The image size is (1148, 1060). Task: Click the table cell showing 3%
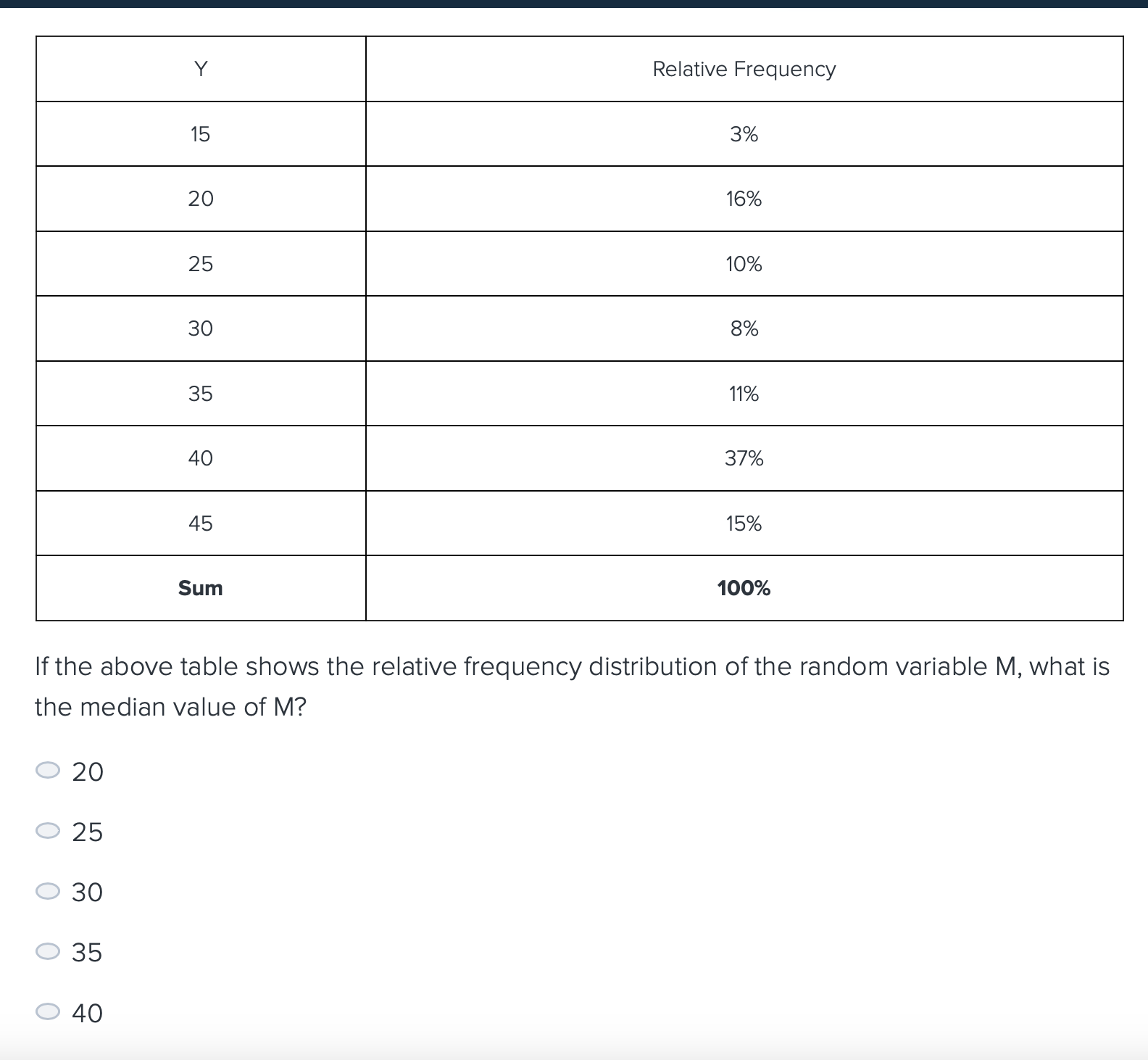[744, 134]
